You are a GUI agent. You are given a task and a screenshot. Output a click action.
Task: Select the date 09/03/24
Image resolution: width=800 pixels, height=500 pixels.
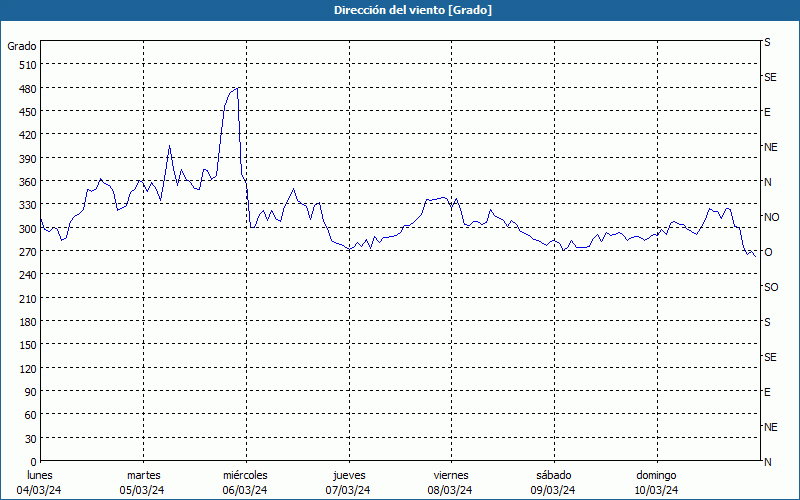tap(553, 490)
